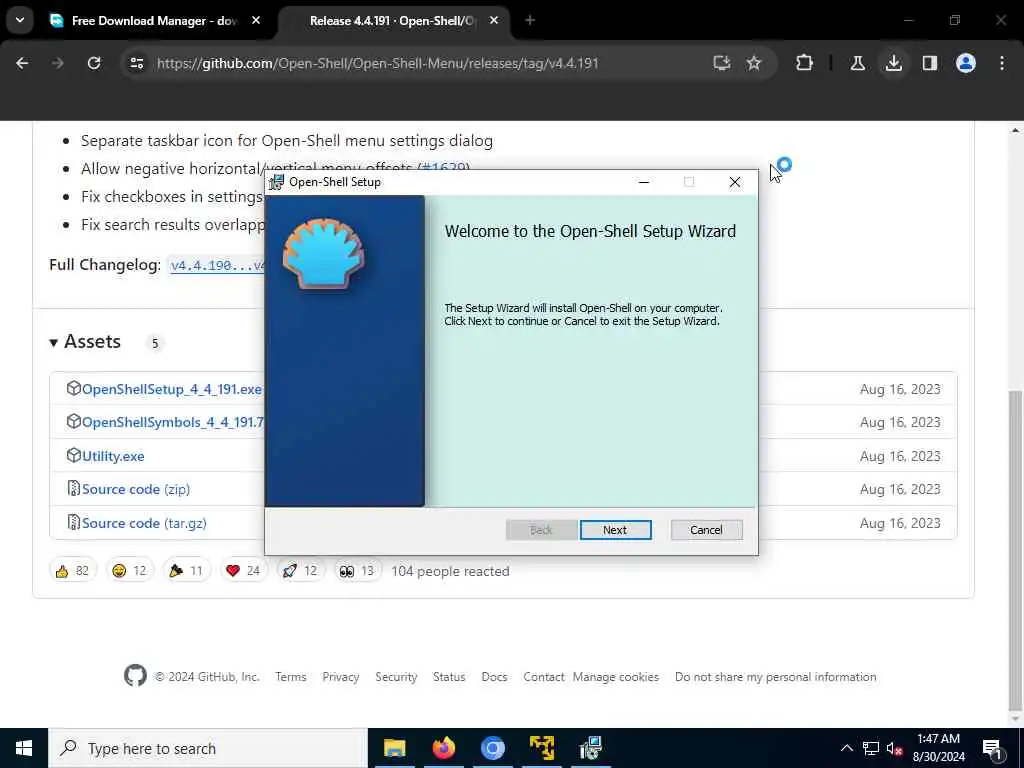Download Source code (tar.gz)

144,523
